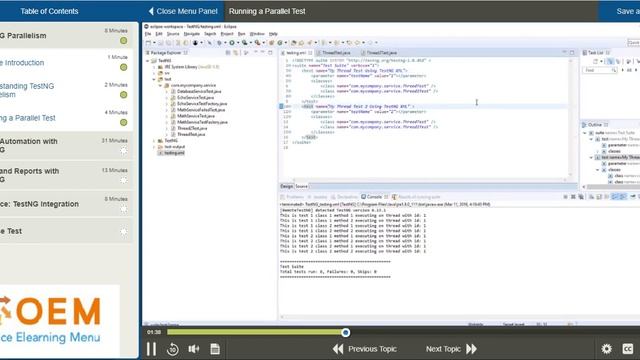This screenshot has width=640, height=360.
Task: Click the completion dot for Introduction lesson
Action: 124,67
